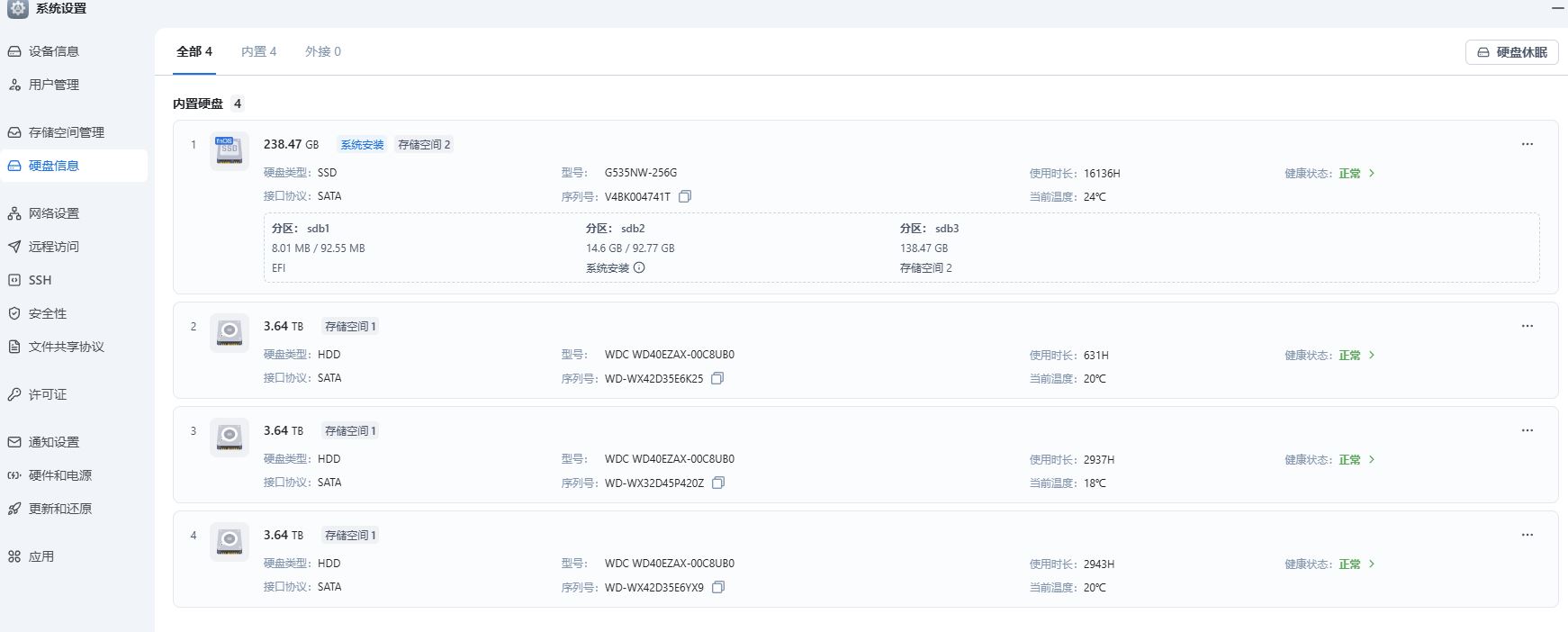Click the 存储空间 1 tag on disk 4
The height and width of the screenshot is (632, 1568).
coord(350,536)
